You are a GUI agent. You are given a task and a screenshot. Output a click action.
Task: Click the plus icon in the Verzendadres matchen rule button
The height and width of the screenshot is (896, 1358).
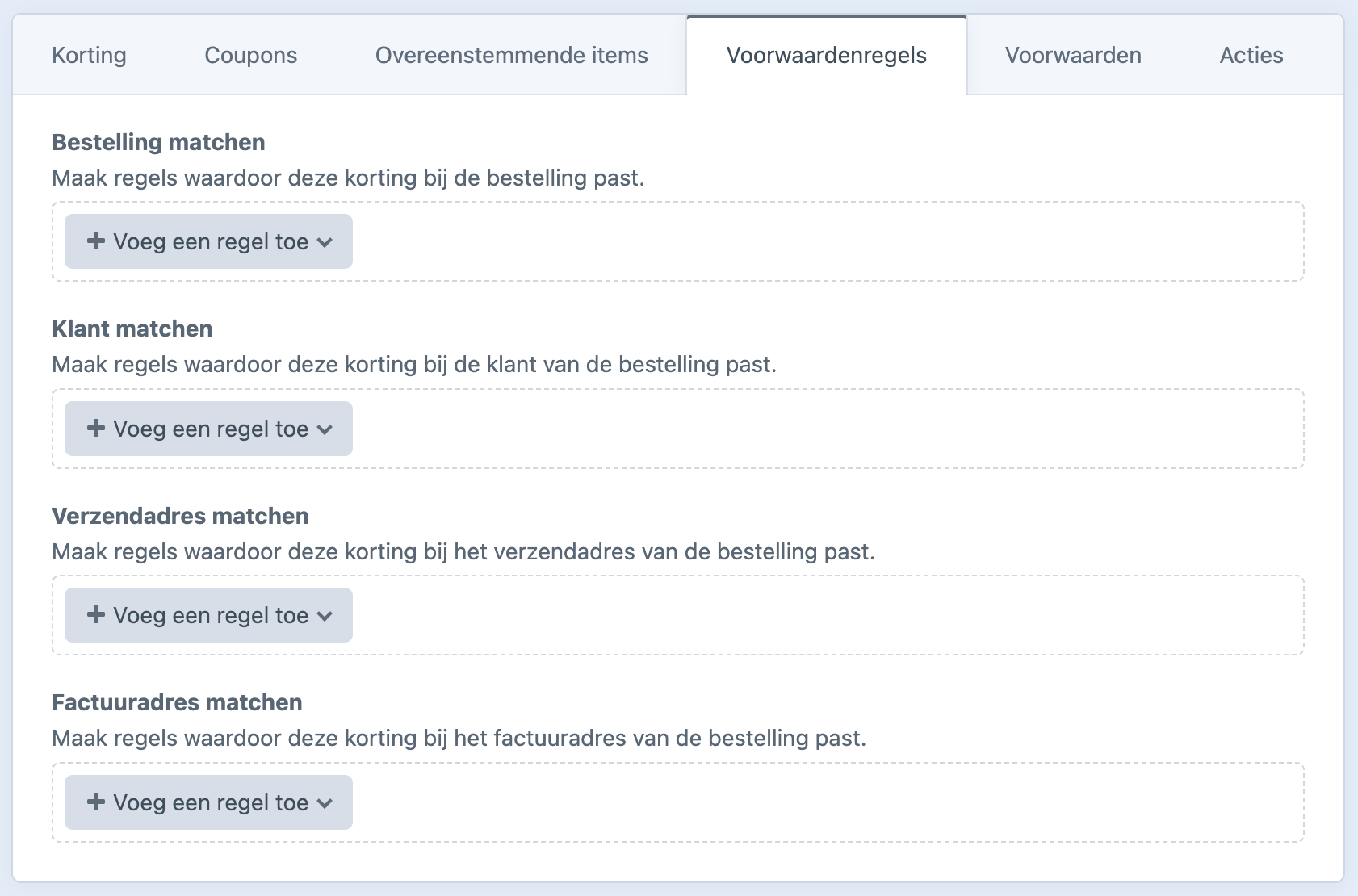pyautogui.click(x=95, y=614)
